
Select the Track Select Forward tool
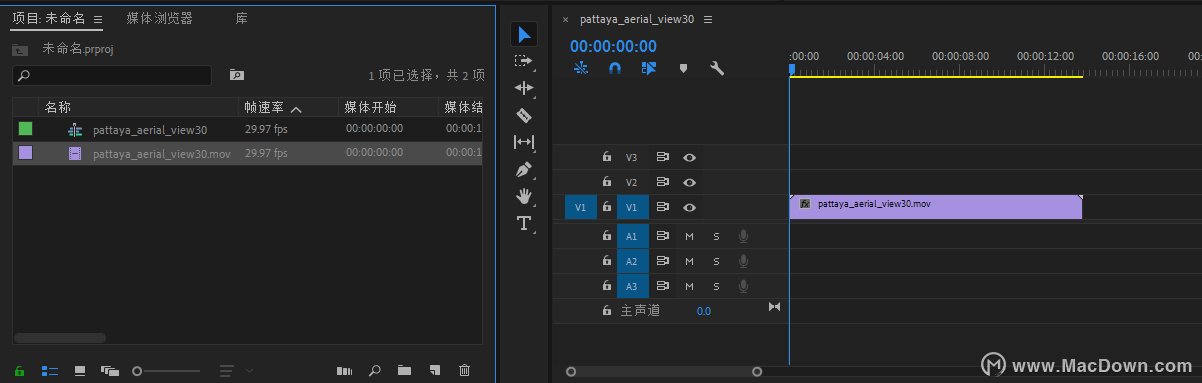coord(524,61)
